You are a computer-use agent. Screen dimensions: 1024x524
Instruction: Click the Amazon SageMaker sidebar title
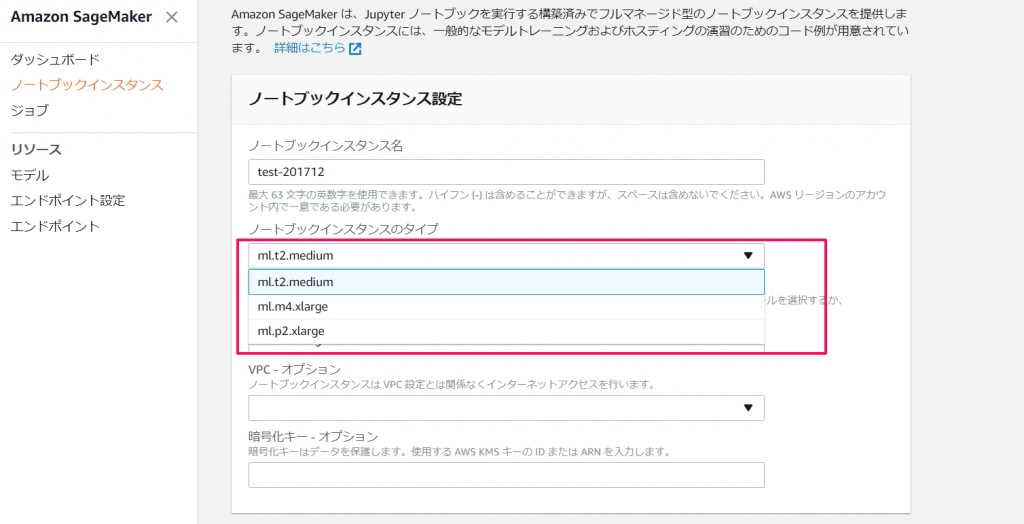coord(81,18)
